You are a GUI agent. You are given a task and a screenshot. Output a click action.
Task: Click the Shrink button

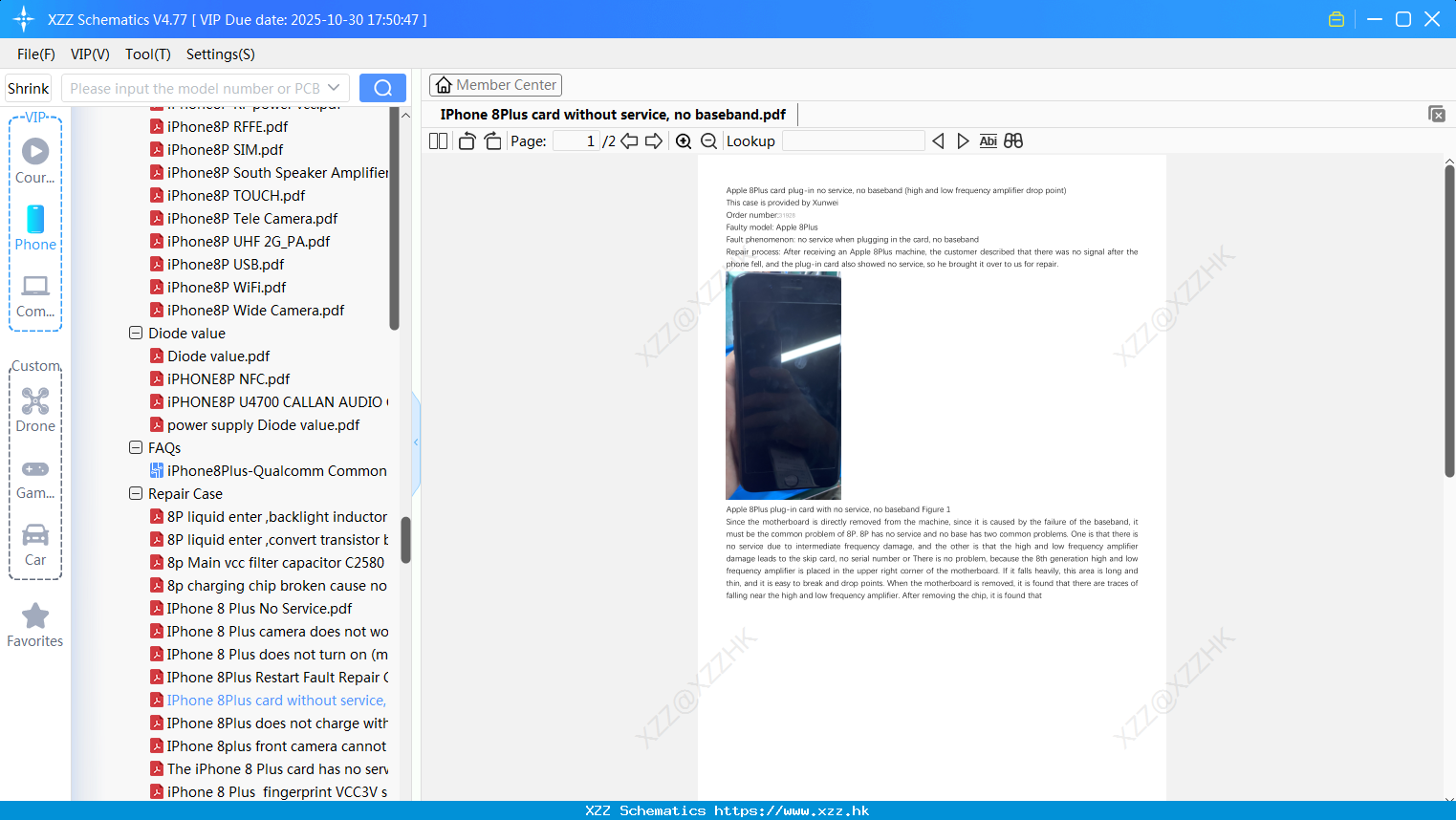pos(28,88)
